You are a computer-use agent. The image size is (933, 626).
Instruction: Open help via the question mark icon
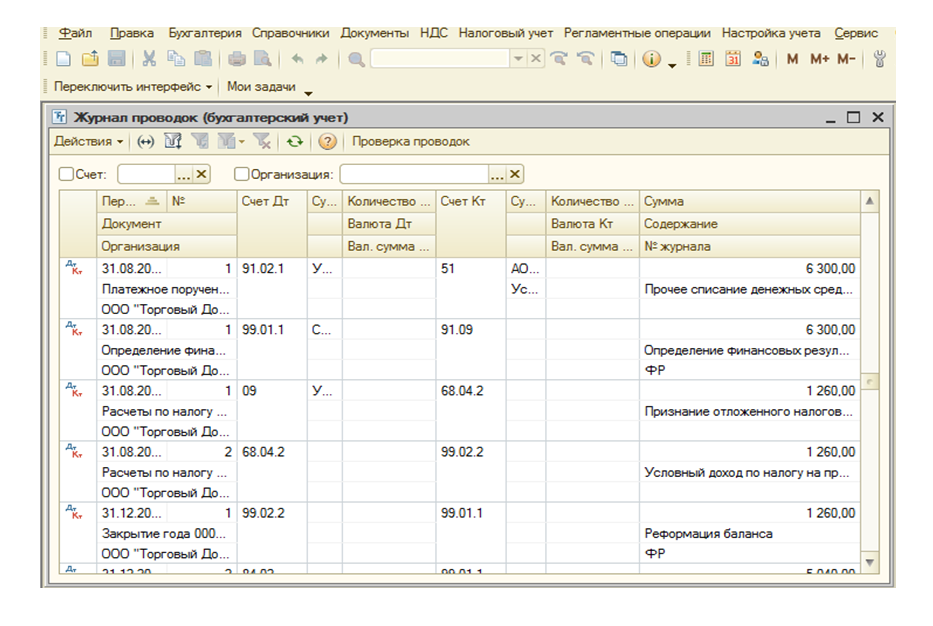point(327,142)
